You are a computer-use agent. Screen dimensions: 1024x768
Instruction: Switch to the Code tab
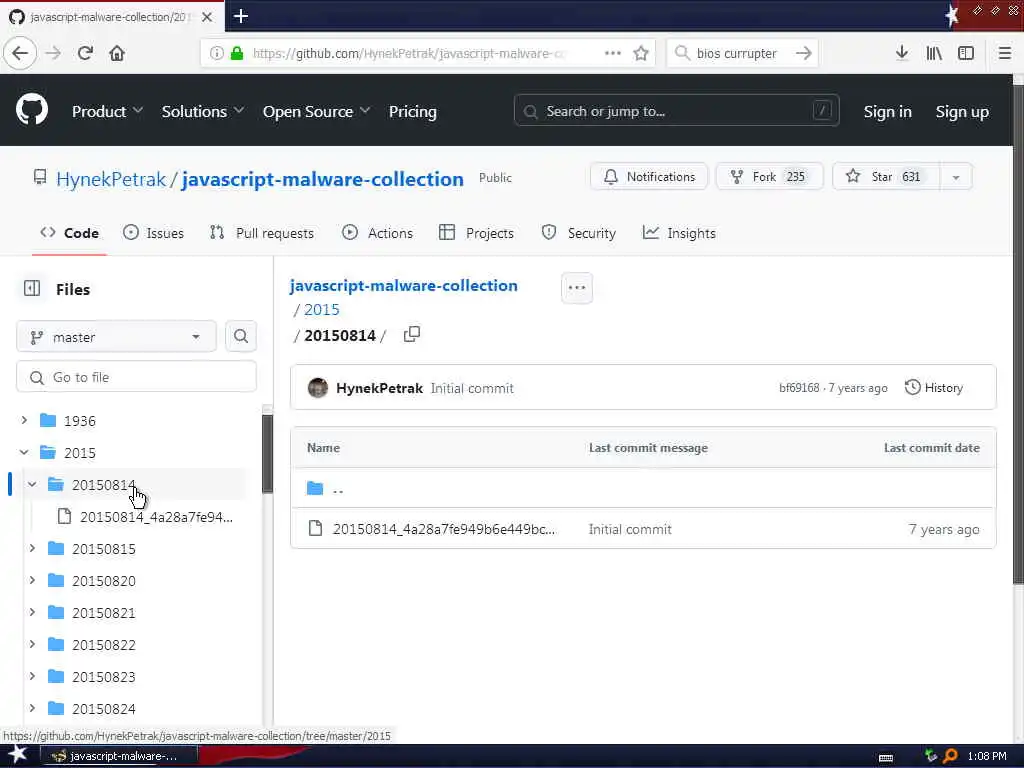tap(69, 233)
